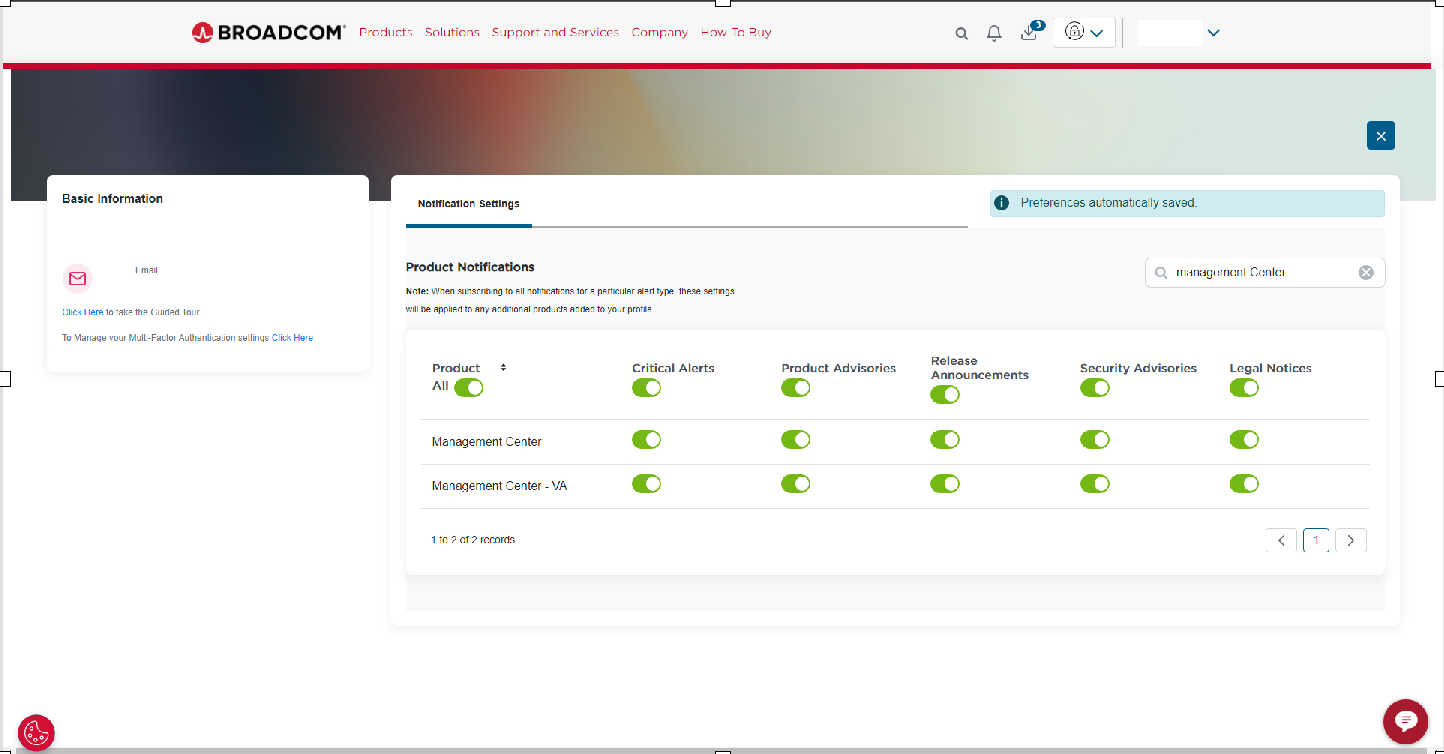Toggle Security Advisories for Management Center - VA
The width and height of the screenshot is (1444, 754).
tap(1094, 484)
